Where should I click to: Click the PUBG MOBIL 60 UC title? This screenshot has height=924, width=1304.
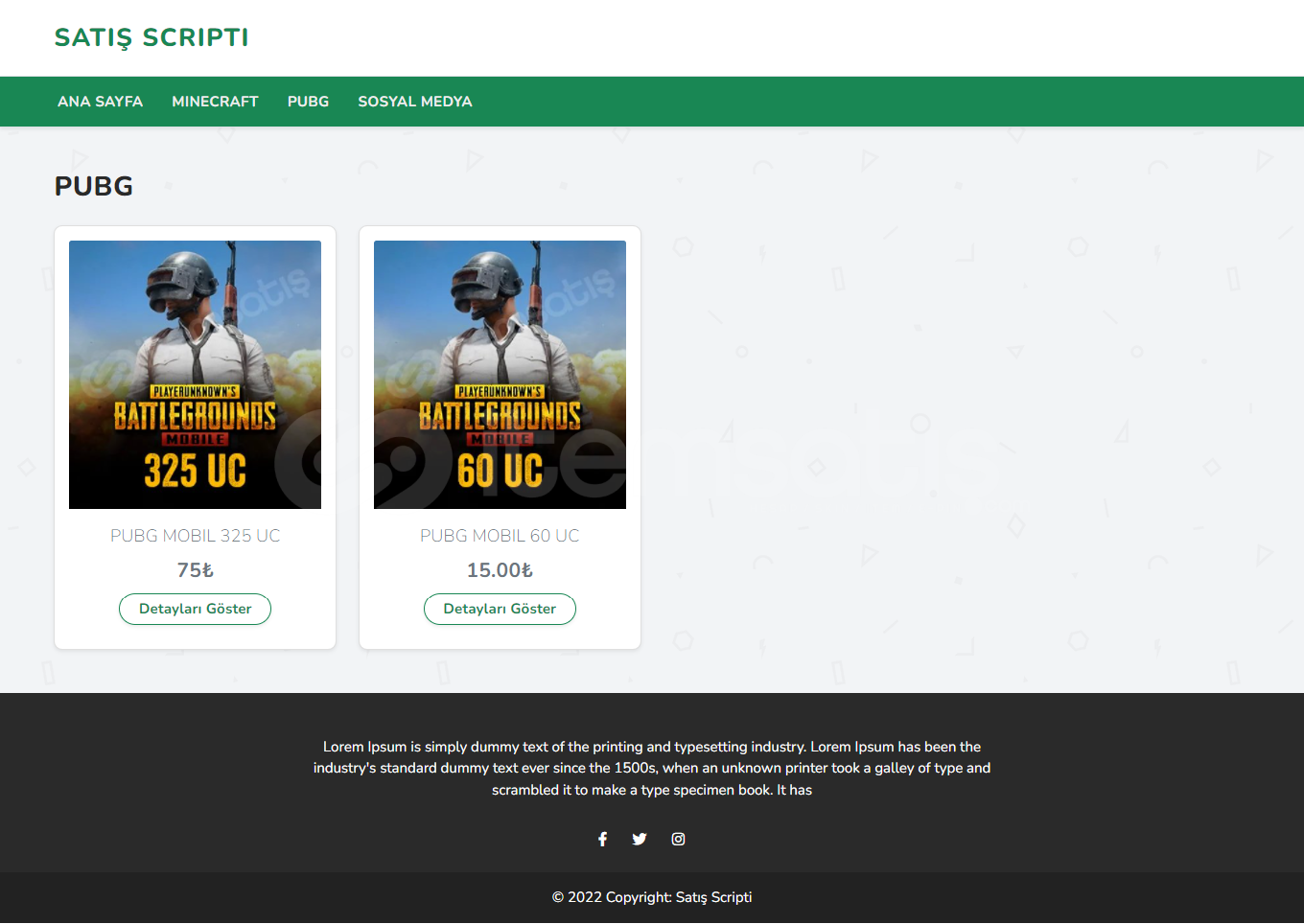(500, 536)
